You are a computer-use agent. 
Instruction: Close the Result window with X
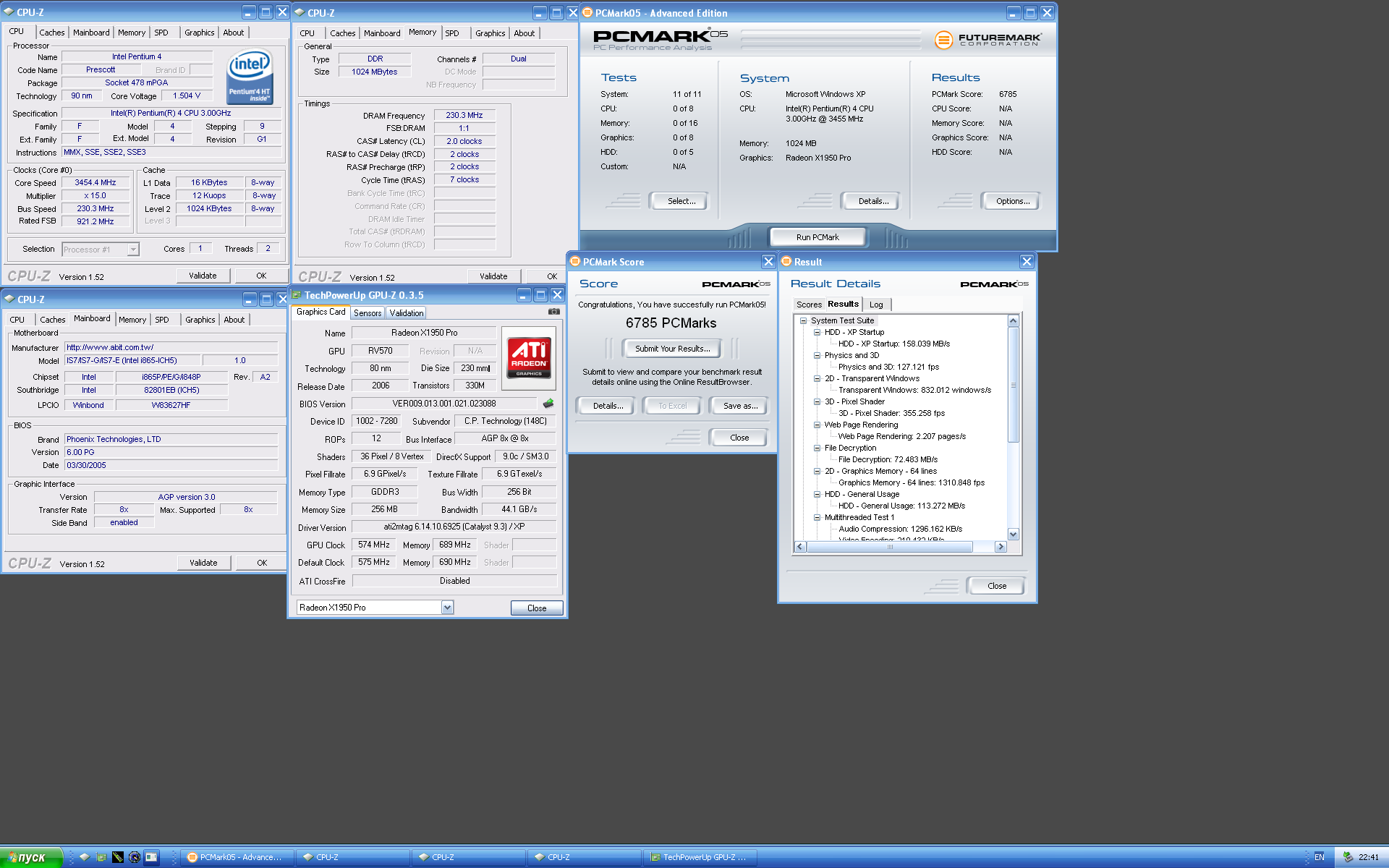pos(1027,262)
